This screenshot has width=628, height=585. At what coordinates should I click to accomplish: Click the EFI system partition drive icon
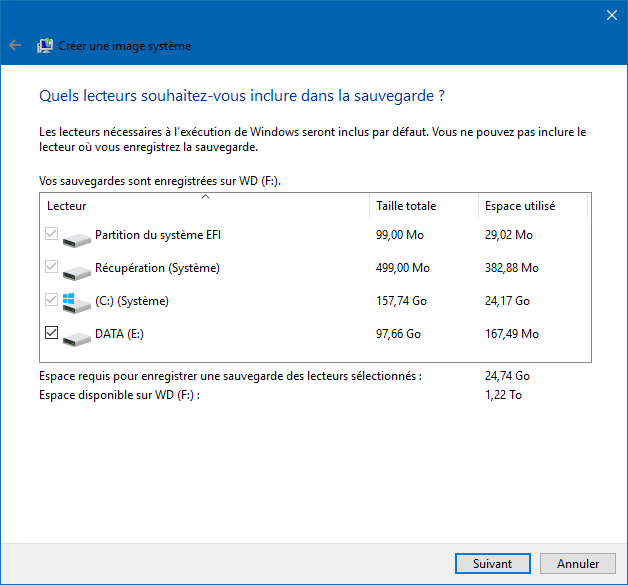pyautogui.click(x=77, y=239)
